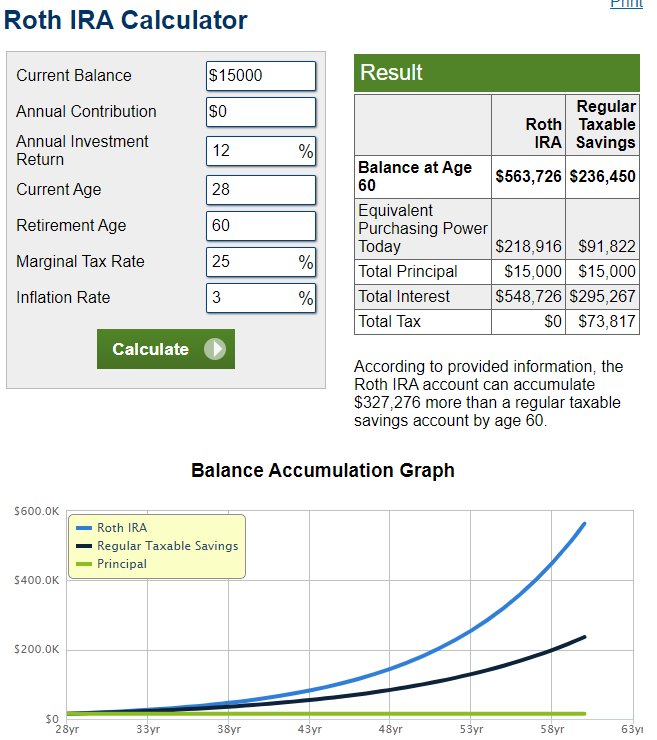Select the Current Age input box

pos(261,190)
